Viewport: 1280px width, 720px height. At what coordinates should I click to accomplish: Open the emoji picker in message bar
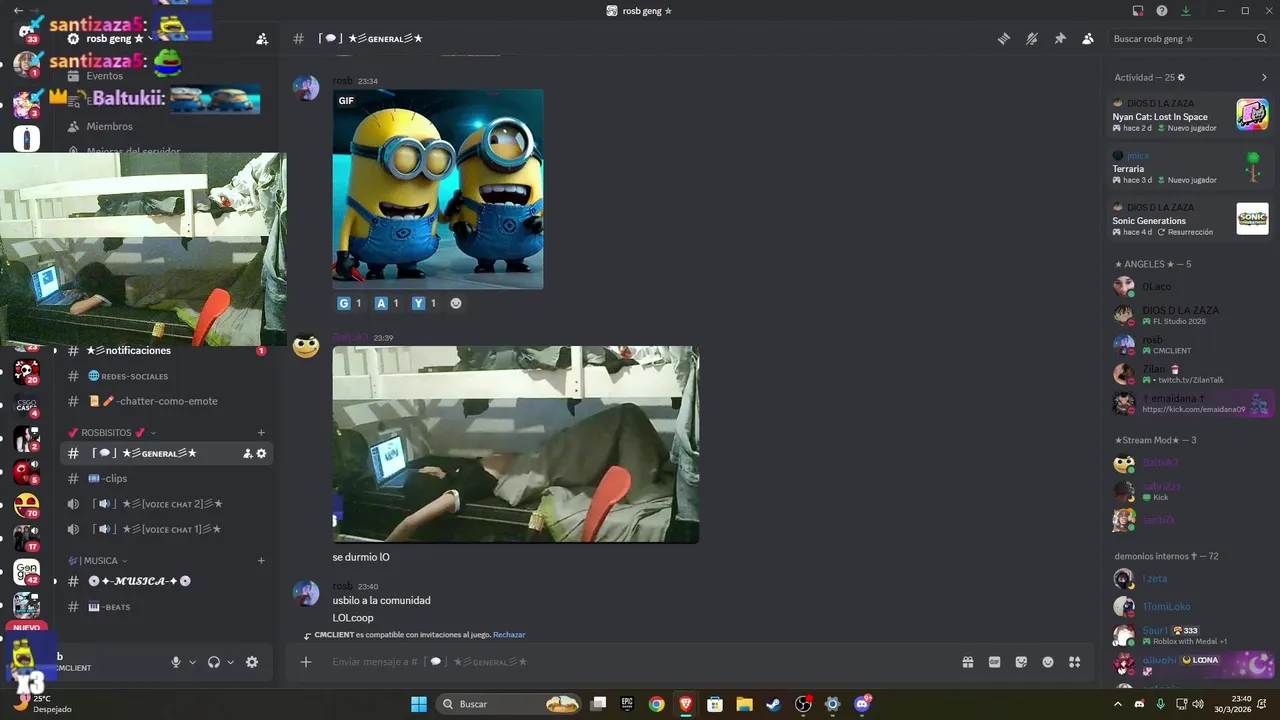tap(1048, 662)
